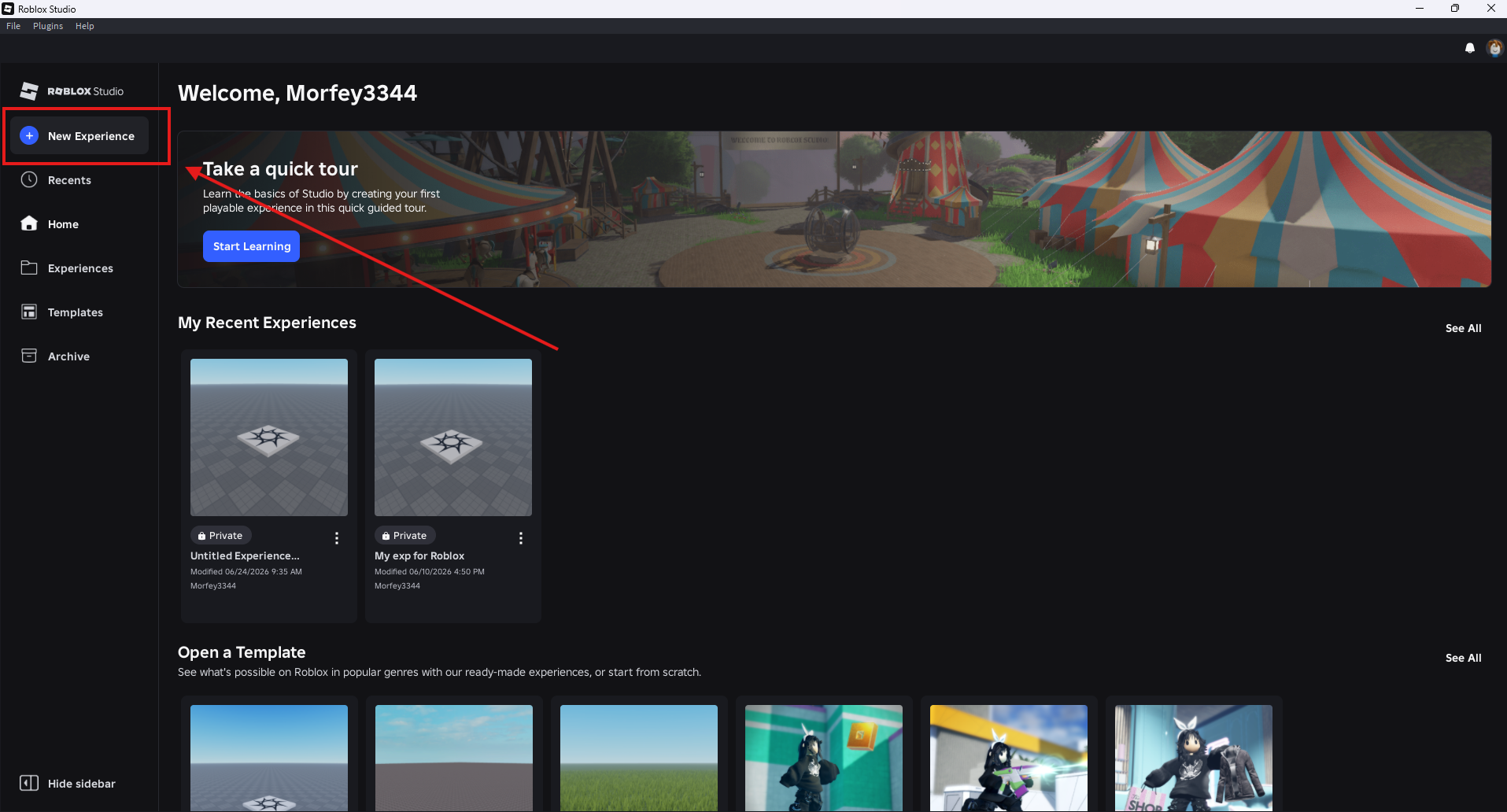Click the 'My exp for Roblox' title
The height and width of the screenshot is (812, 1507).
tap(419, 555)
